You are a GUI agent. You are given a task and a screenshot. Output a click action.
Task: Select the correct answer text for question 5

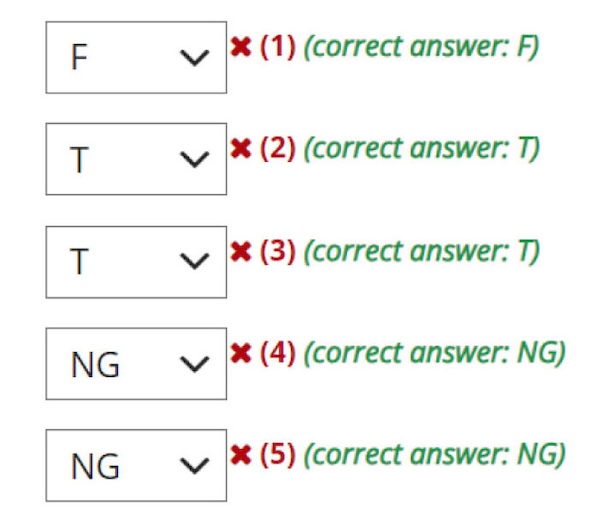[x=434, y=455]
